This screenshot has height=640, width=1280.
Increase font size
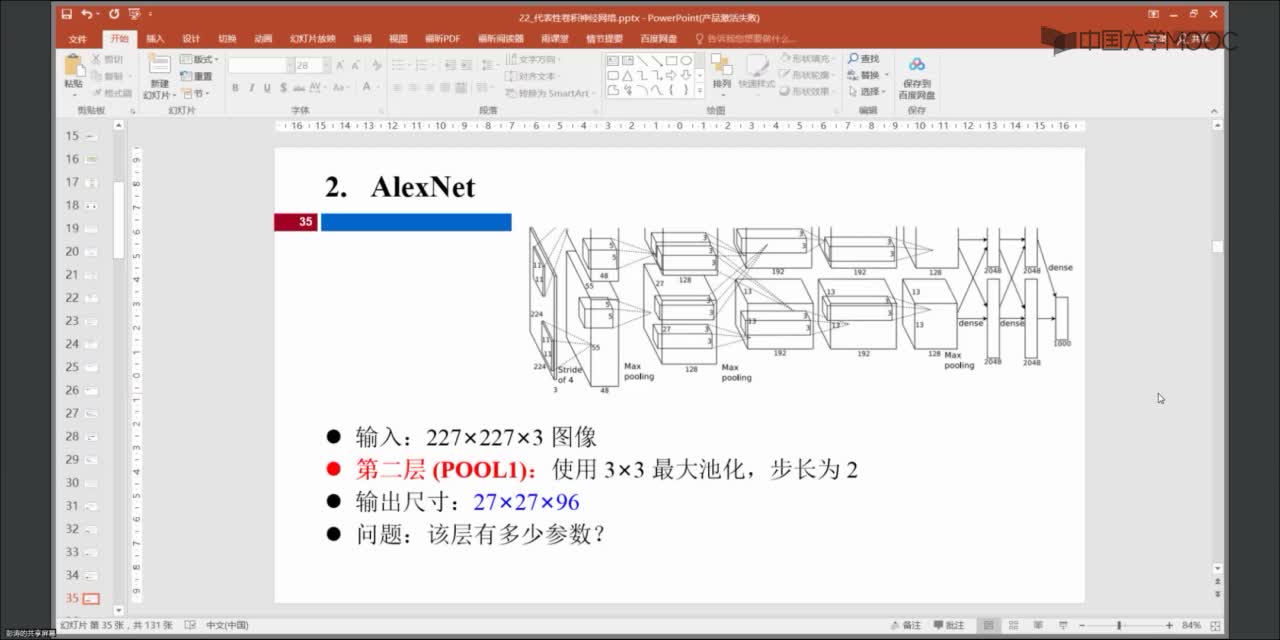(340, 65)
